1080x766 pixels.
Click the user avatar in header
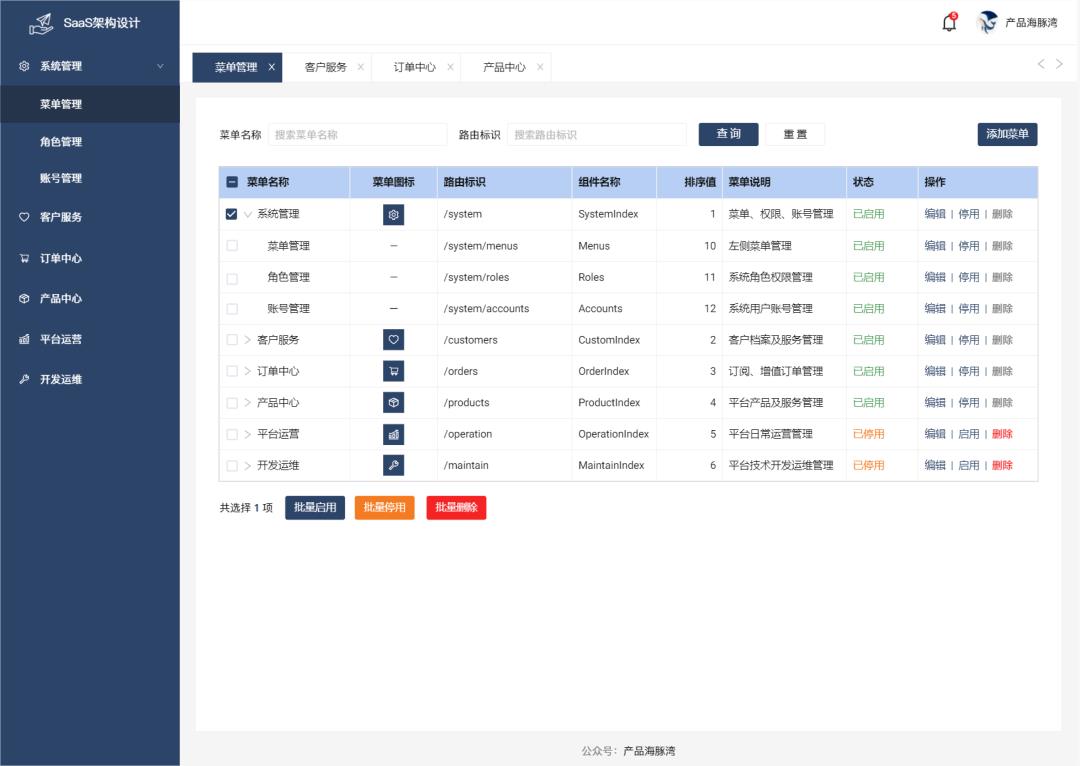(988, 22)
